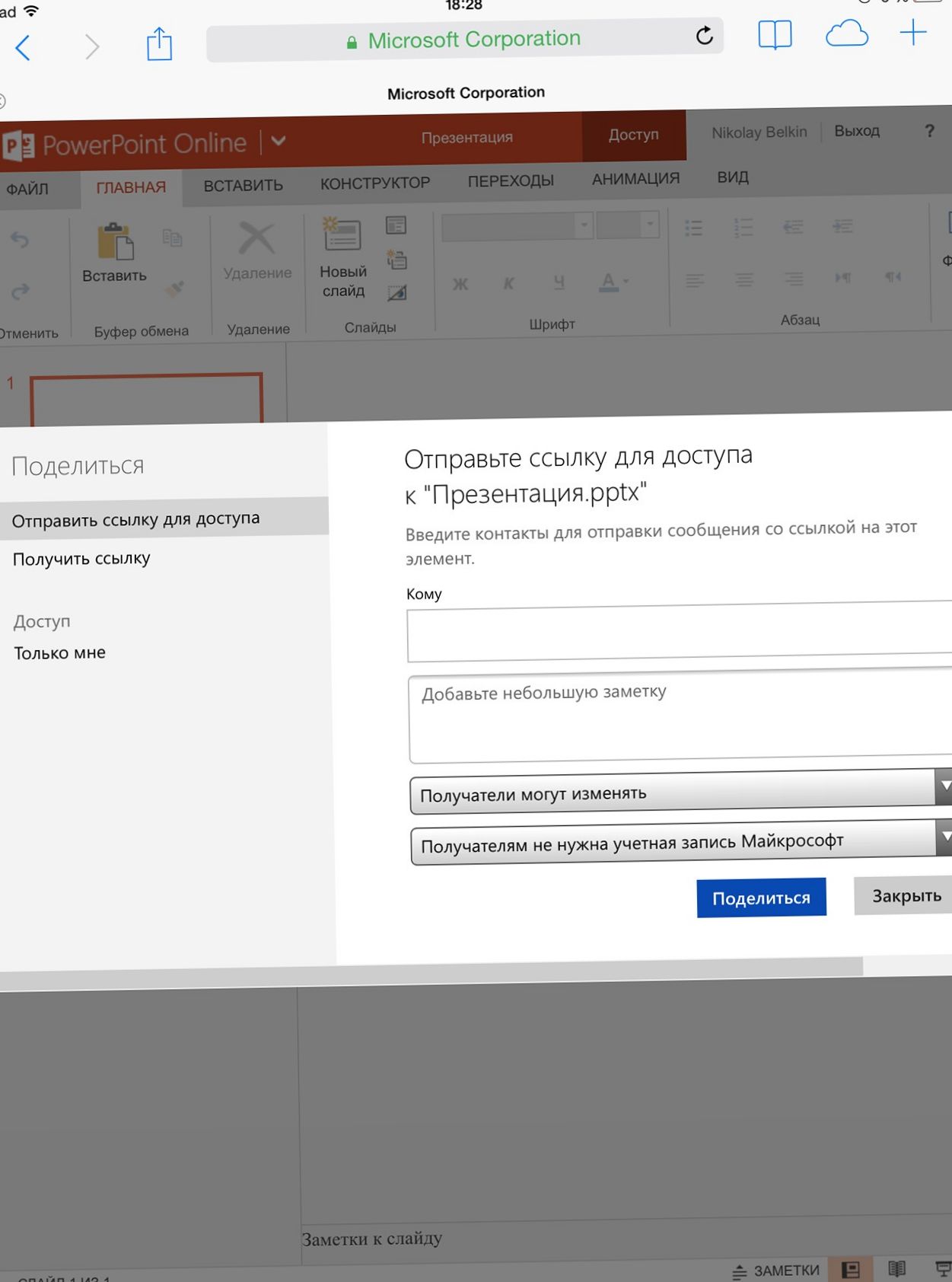952x1282 pixels.
Task: Sign out with Выход
Action: coord(857,131)
